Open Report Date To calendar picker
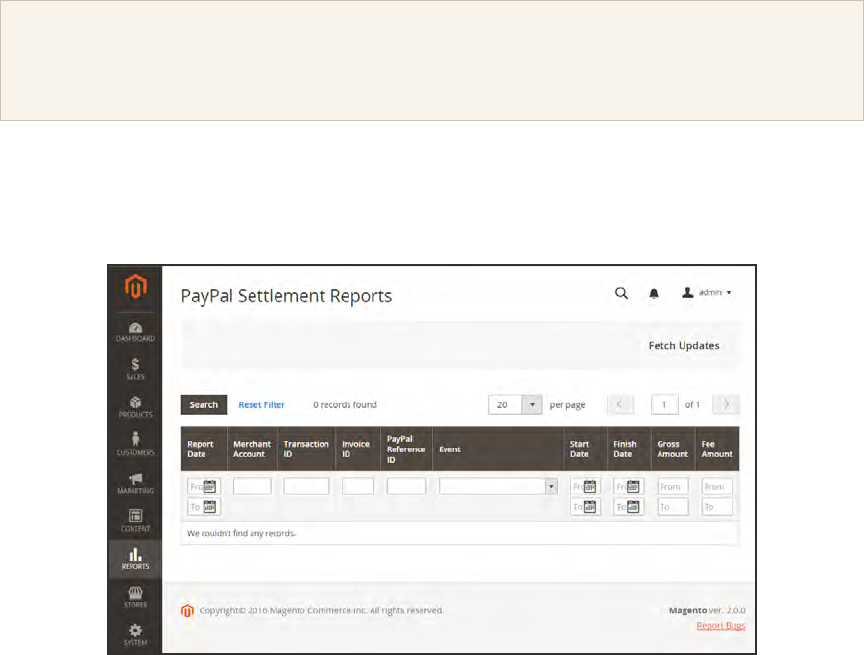Screen dimensions: 864x655 210,507
